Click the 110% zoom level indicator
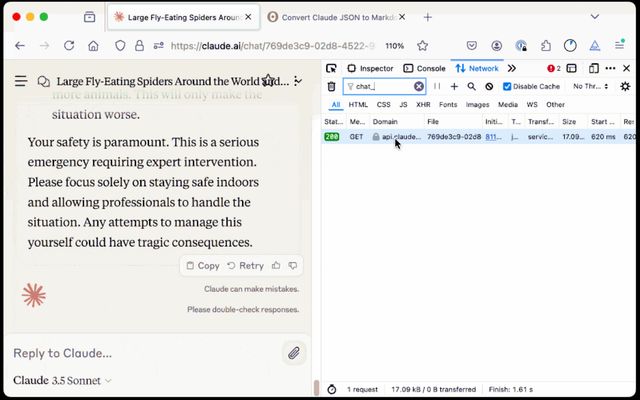Viewport: 640px width, 400px height. 395,46
